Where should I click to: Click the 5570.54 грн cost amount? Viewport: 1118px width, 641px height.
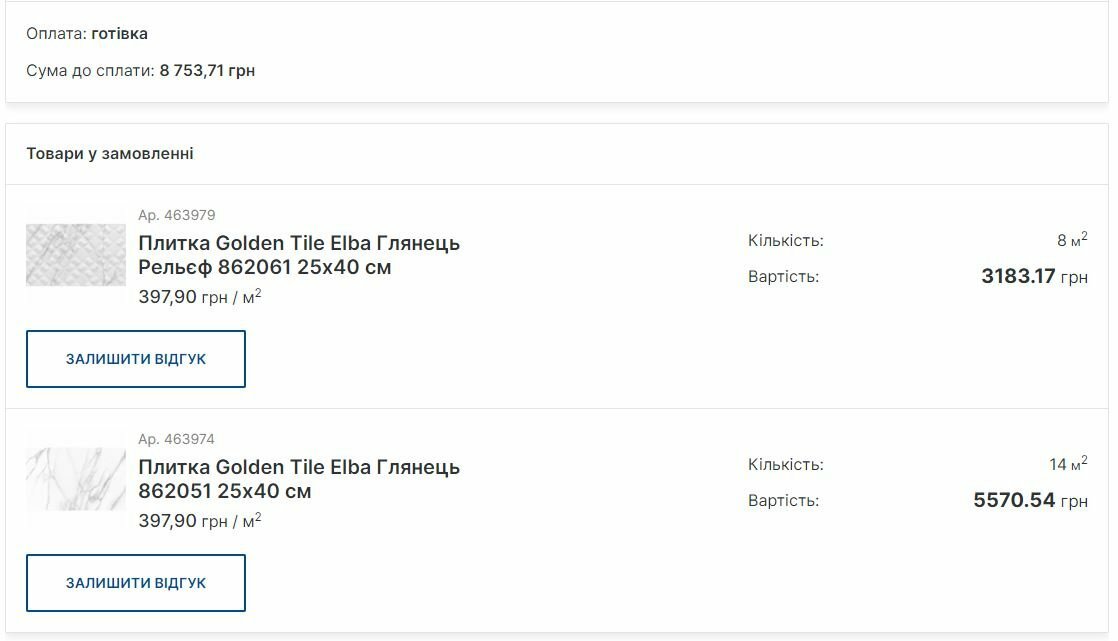pyautogui.click(x=1030, y=500)
